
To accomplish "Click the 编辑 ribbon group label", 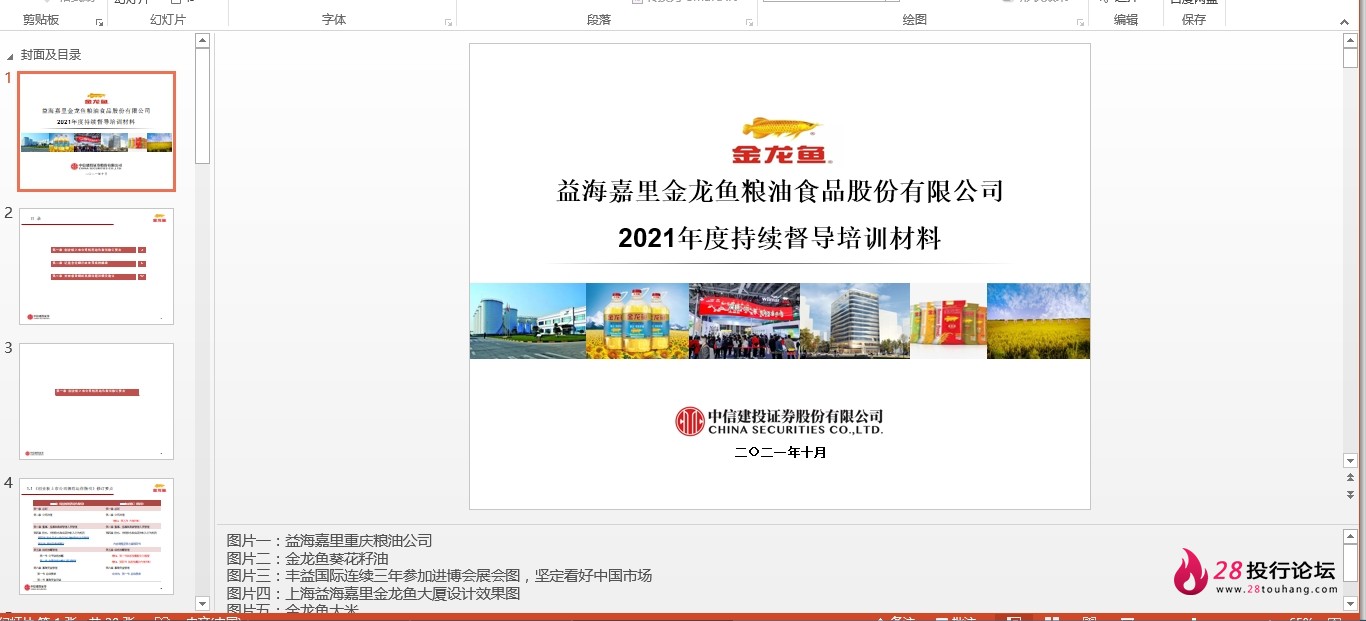I will click(x=1126, y=20).
